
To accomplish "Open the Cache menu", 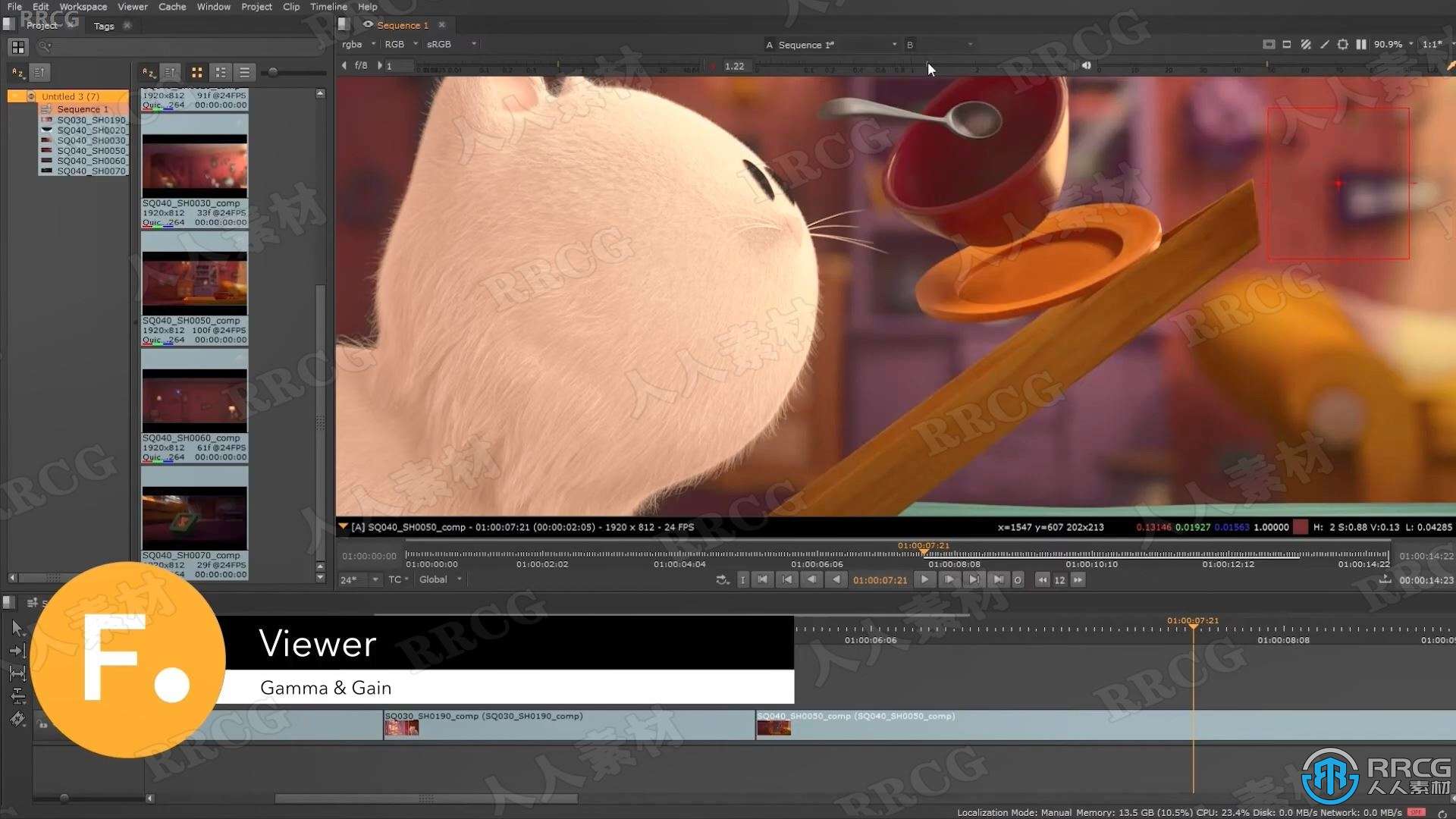I will click(172, 7).
